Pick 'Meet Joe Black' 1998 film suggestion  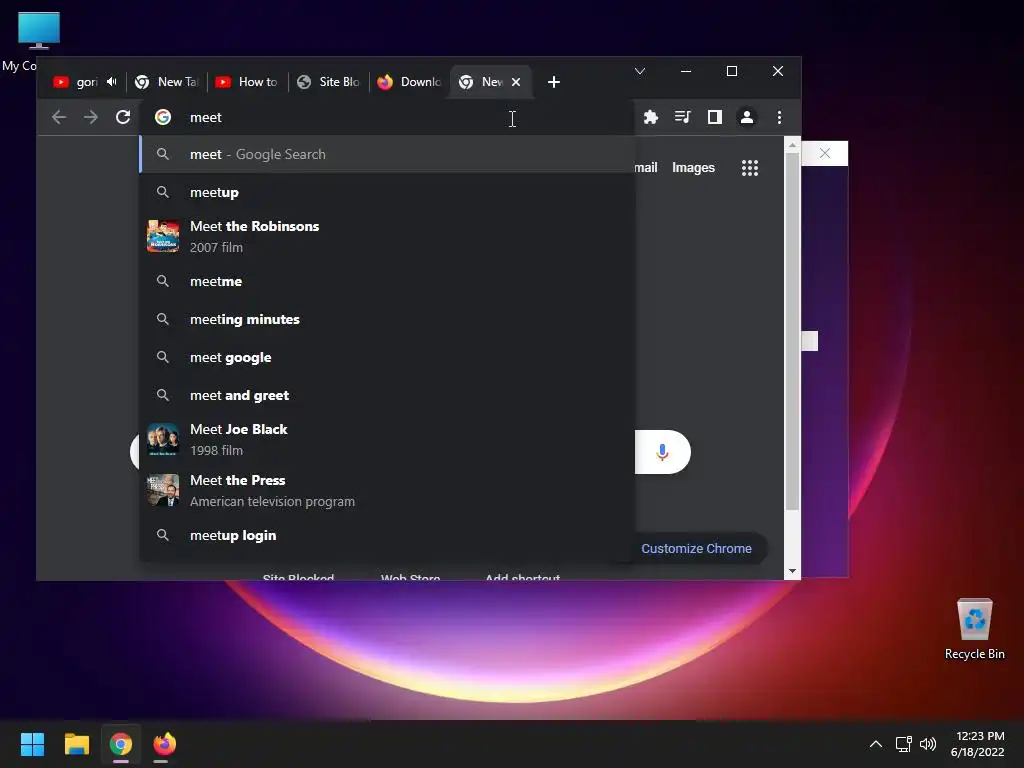(387, 440)
